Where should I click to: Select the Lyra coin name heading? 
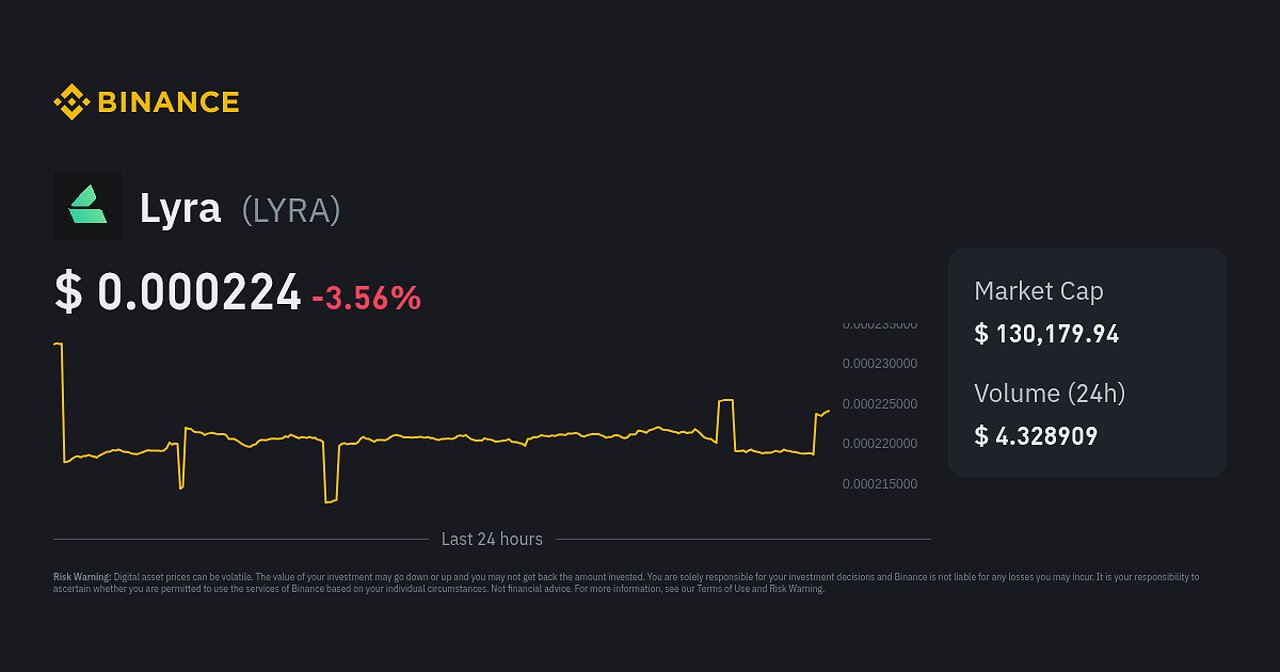tap(180, 208)
